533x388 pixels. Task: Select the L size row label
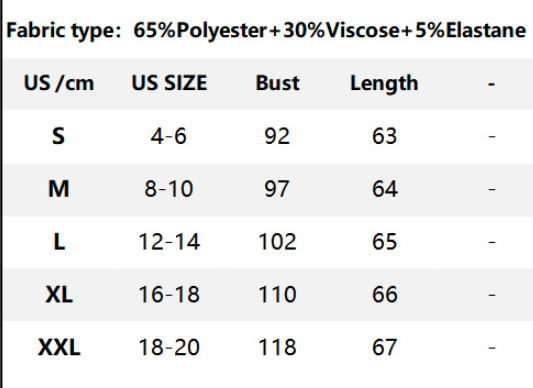point(59,242)
